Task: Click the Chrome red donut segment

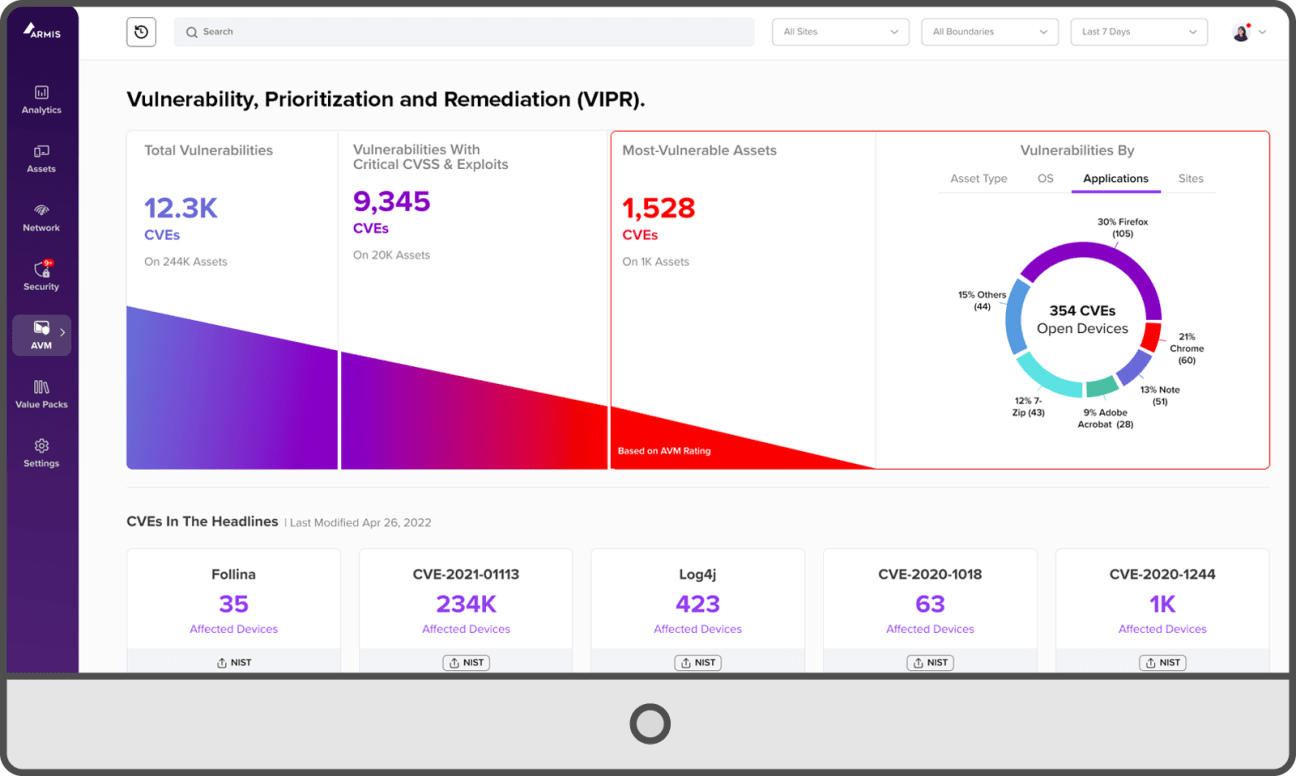Action: (x=1150, y=337)
